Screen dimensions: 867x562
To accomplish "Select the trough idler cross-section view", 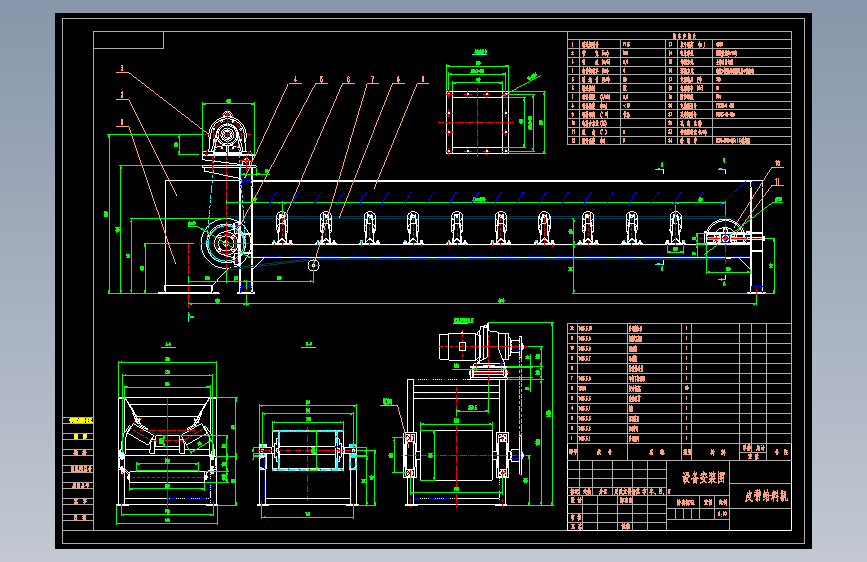I will [167, 451].
